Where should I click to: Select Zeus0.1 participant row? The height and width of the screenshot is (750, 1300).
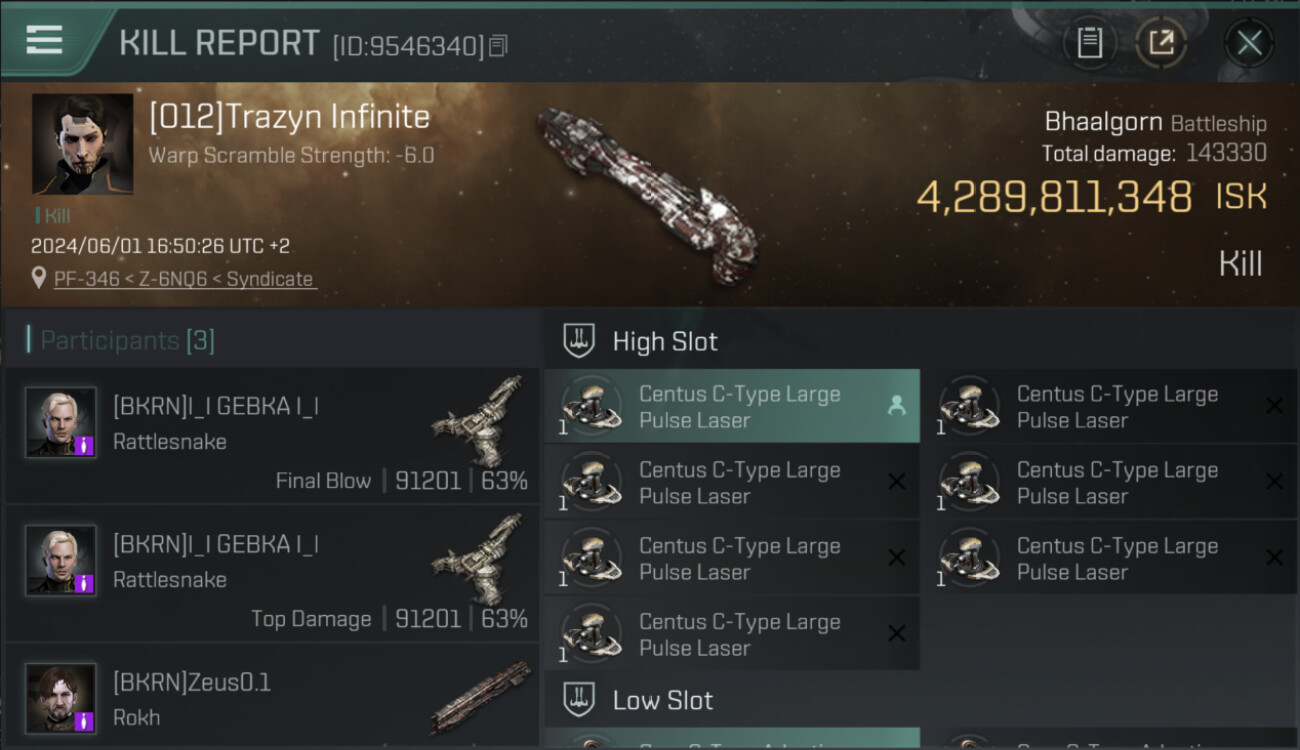[x=271, y=699]
